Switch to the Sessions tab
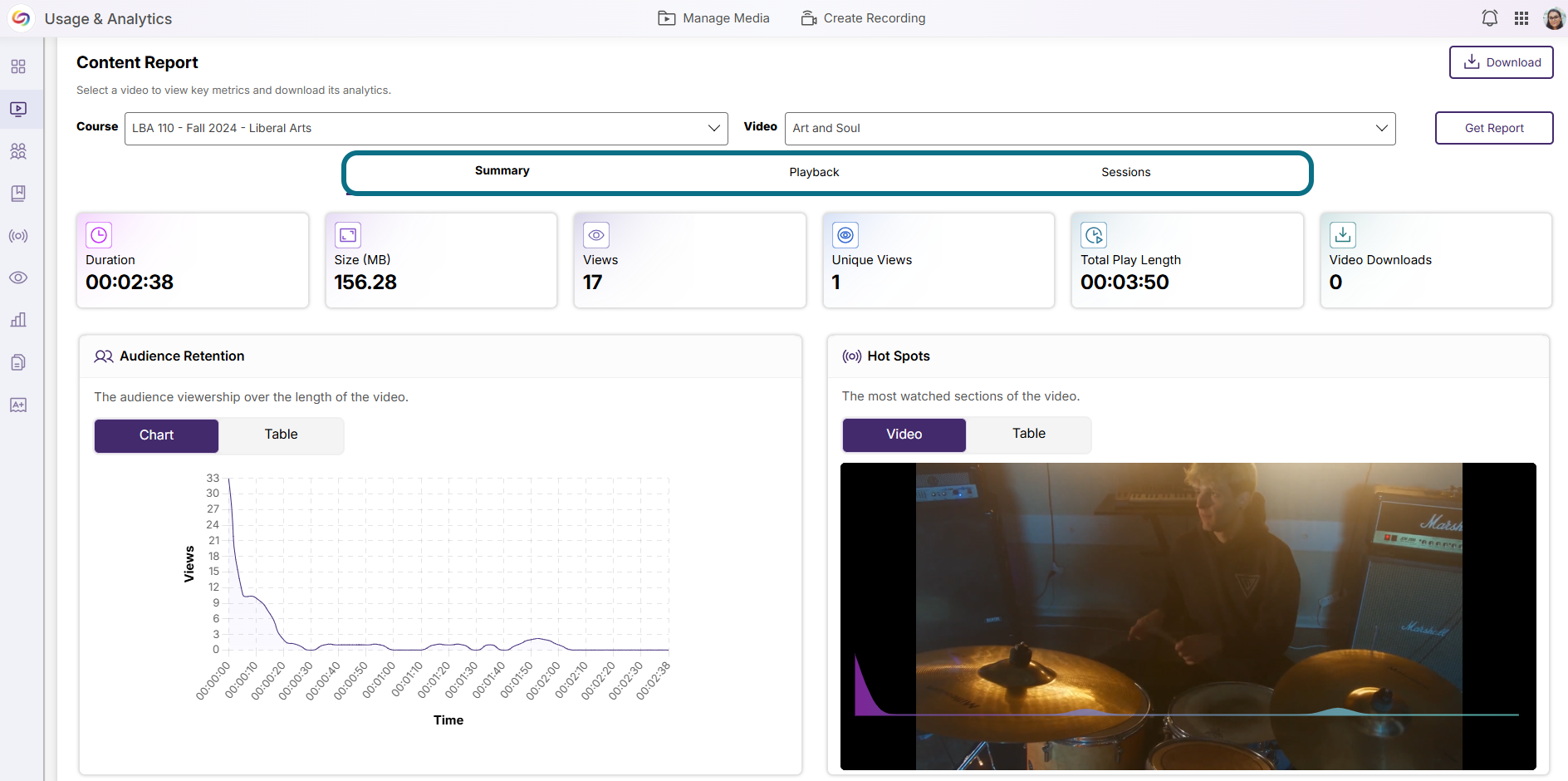This screenshot has width=1568, height=781. [x=1126, y=172]
